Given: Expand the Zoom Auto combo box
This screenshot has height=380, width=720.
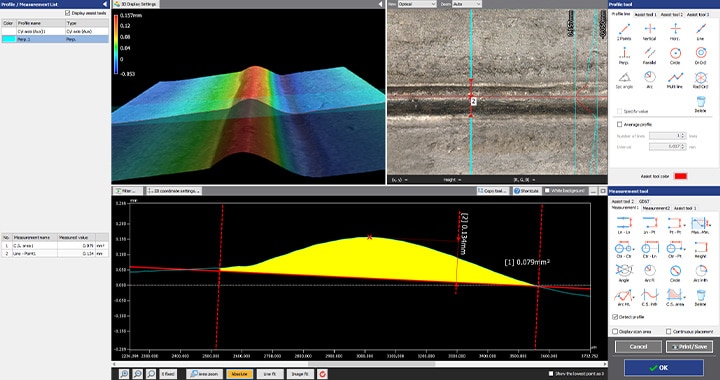Looking at the screenshot, I should tap(467, 4).
